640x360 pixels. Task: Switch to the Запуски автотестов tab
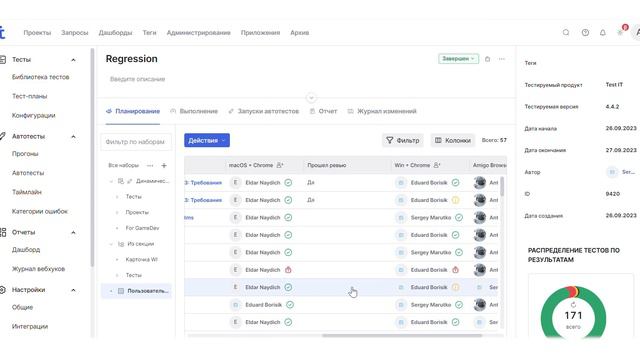pyautogui.click(x=264, y=111)
